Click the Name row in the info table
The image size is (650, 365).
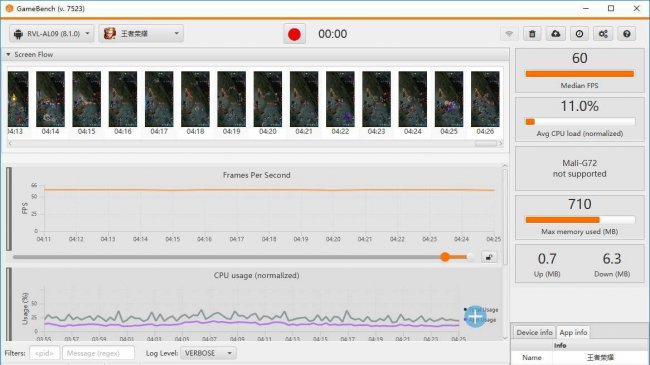click(580, 357)
